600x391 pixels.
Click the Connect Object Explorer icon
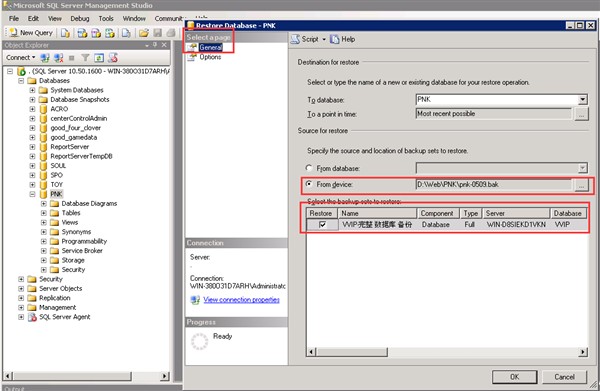pyautogui.click(x=45, y=58)
